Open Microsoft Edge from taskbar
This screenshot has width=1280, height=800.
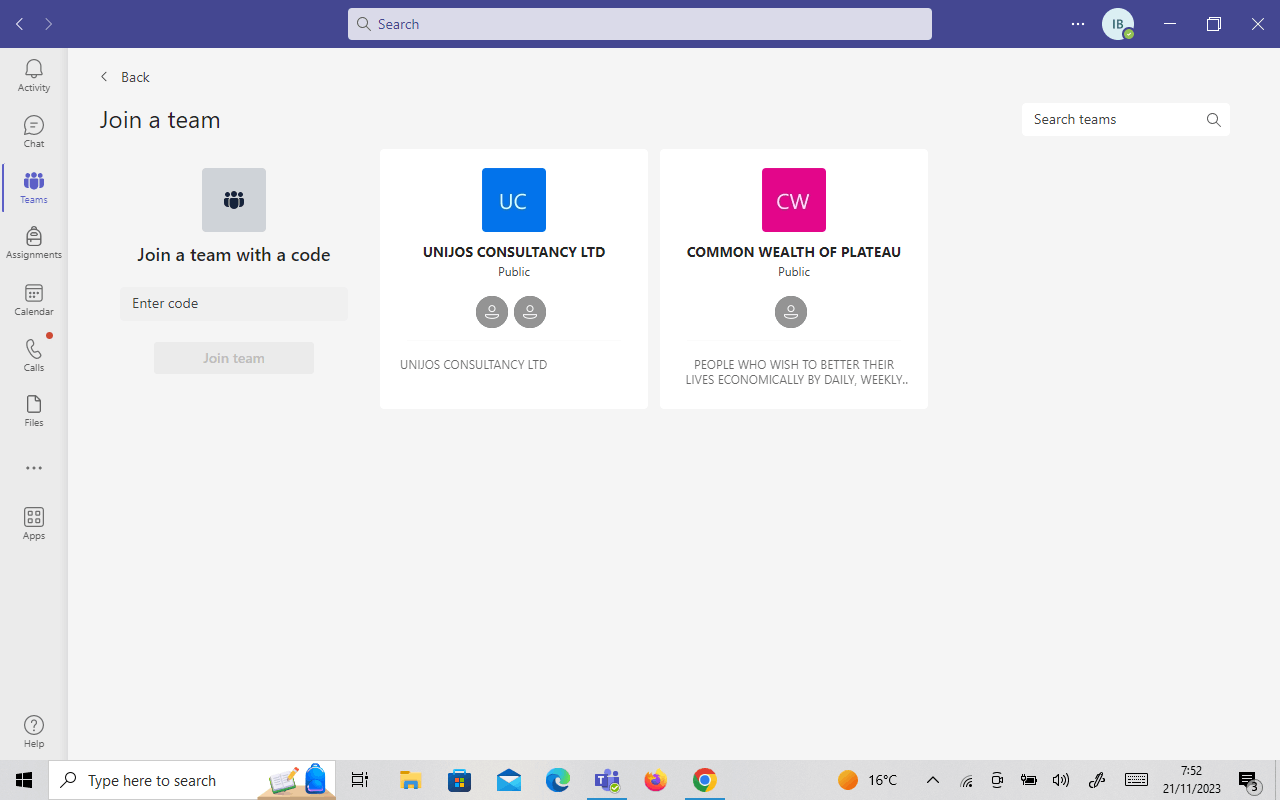point(557,780)
